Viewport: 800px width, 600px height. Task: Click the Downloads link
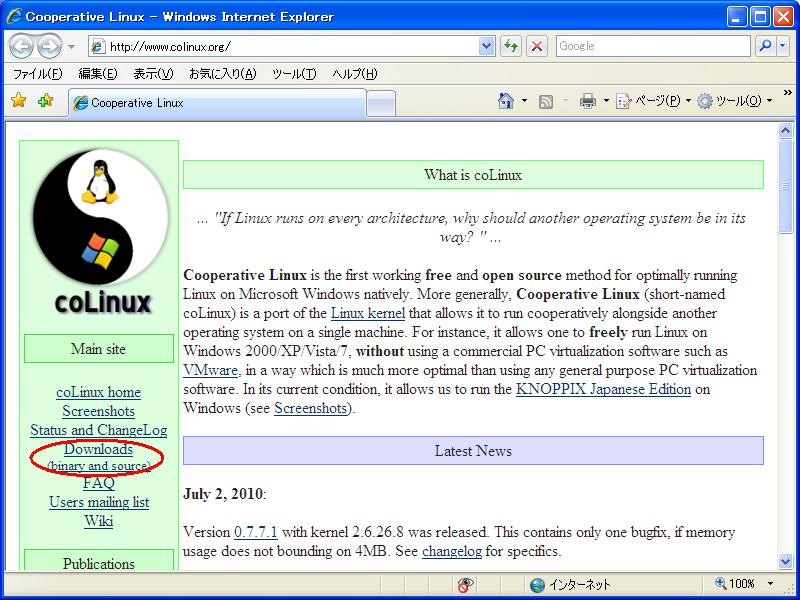click(x=98, y=449)
